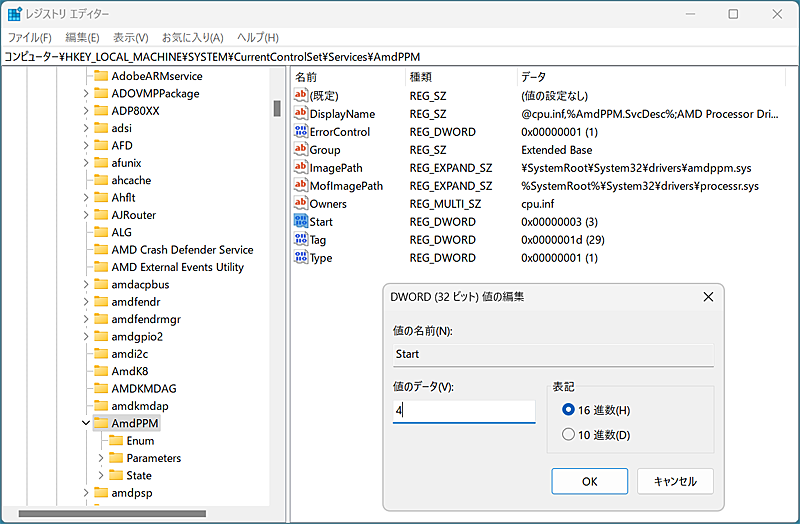Select the AMD Crash Defender Service key
The width and height of the screenshot is (800, 524).
click(x=182, y=249)
